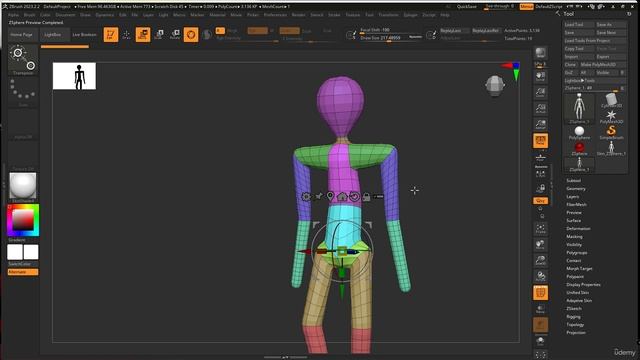
Task: Select the large ZSphere_1 tool thumbnail
Action: click(579, 108)
